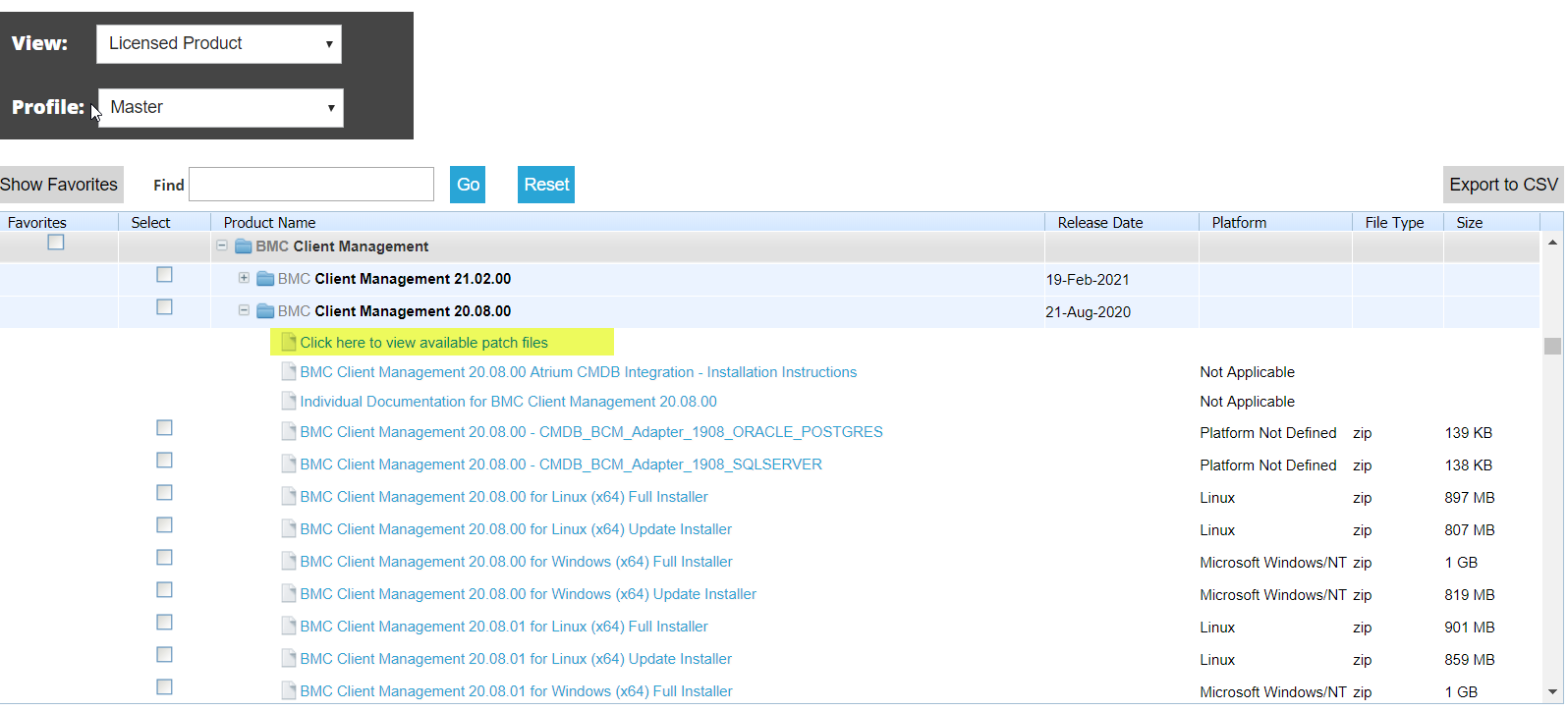1568x711 pixels.
Task: Click file icon for 20.08.01 Linux Full Installer
Action: (289, 626)
